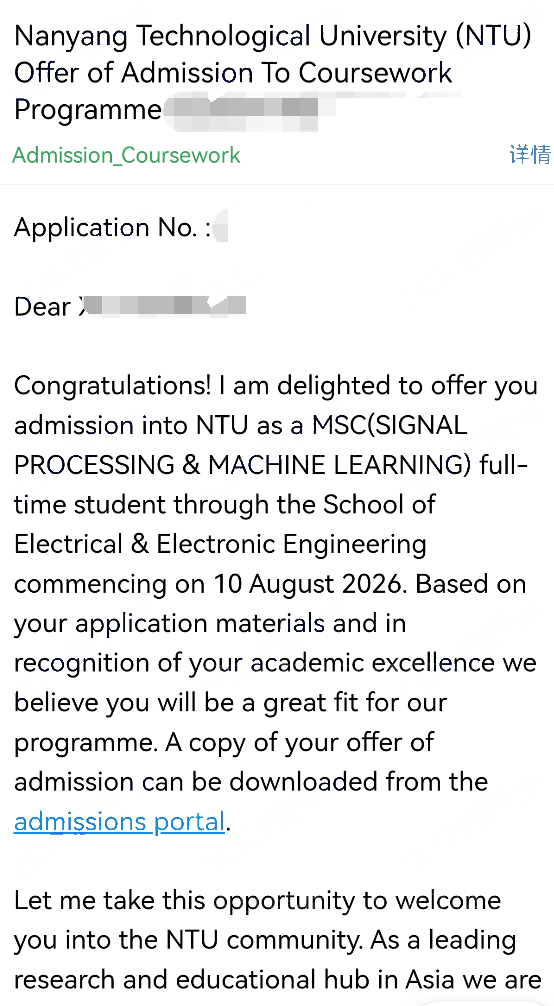Click the date 10 August 2026
Image resolution: width=554 pixels, height=1006 pixels.
[307, 584]
